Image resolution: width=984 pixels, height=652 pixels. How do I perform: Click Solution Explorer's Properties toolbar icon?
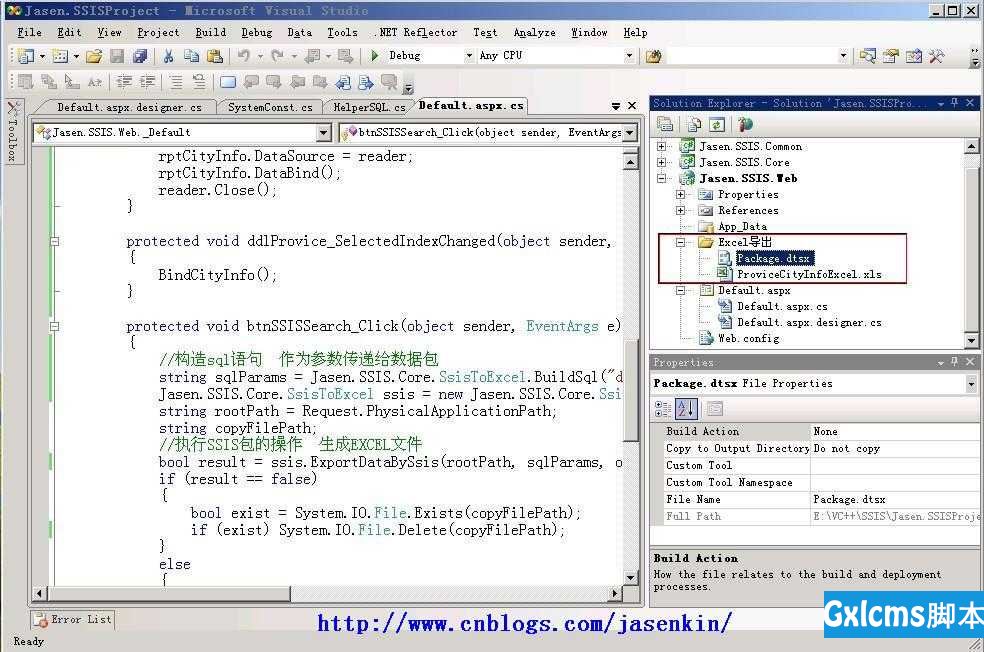[x=665, y=124]
